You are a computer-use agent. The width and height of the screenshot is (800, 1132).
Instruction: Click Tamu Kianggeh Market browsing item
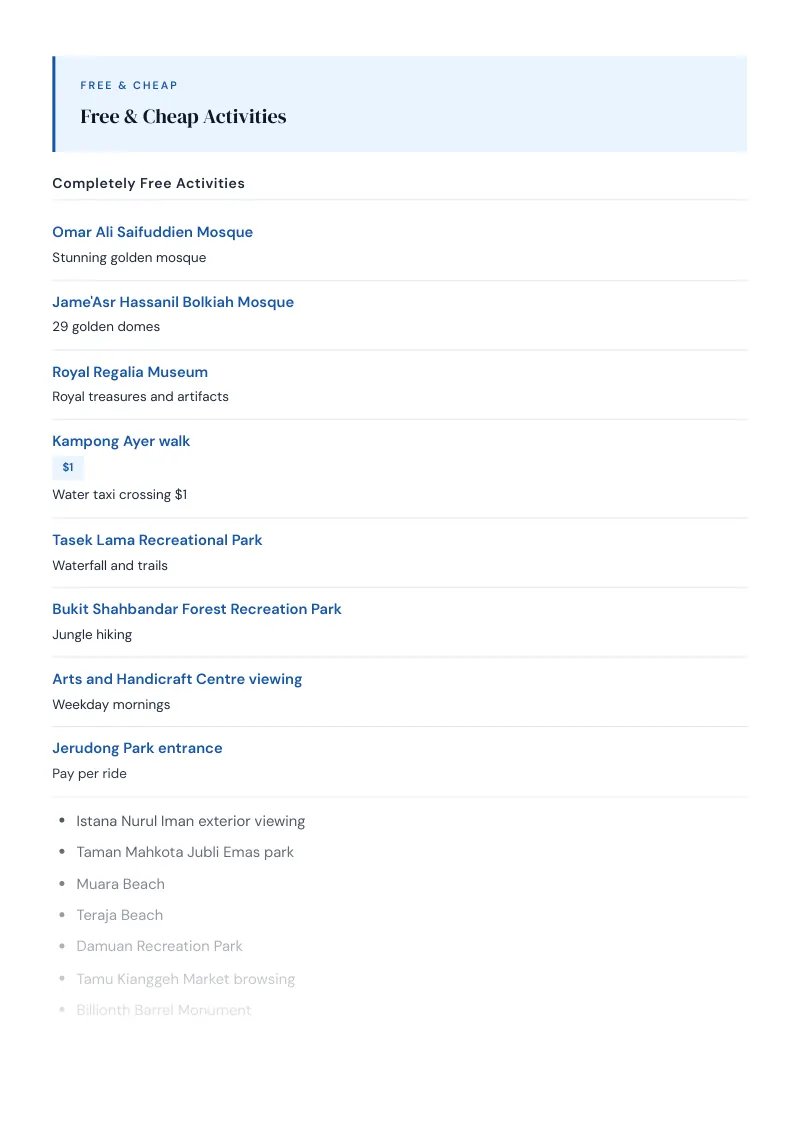point(186,979)
